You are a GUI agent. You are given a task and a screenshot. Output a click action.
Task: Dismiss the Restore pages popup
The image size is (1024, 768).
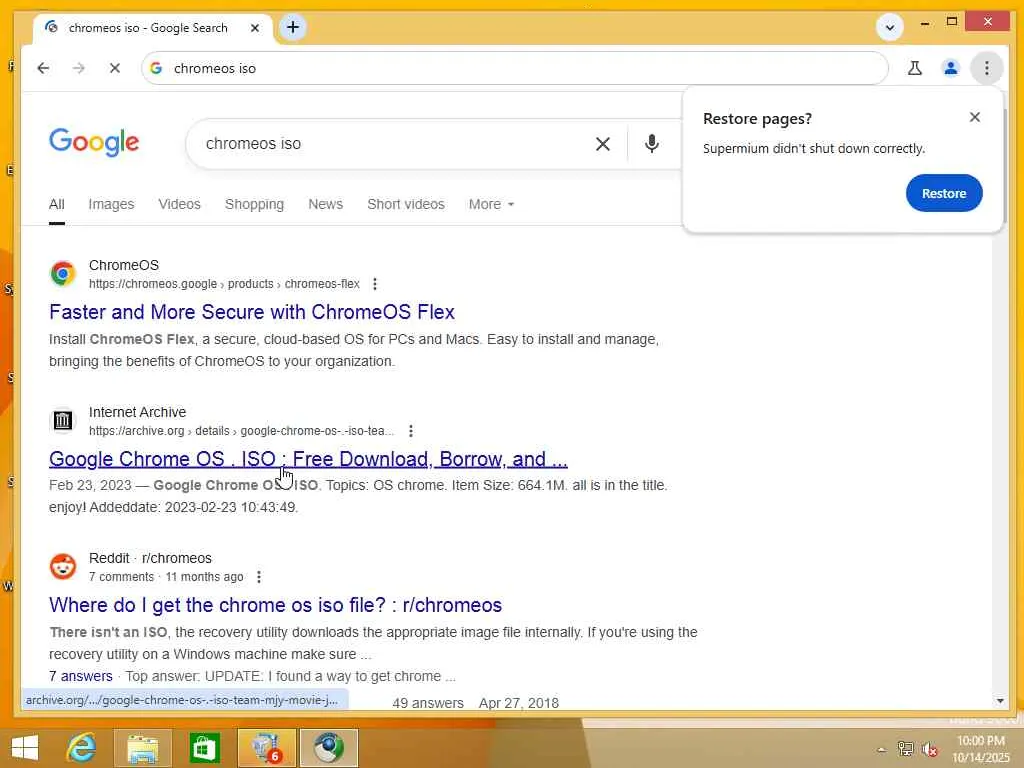[975, 117]
